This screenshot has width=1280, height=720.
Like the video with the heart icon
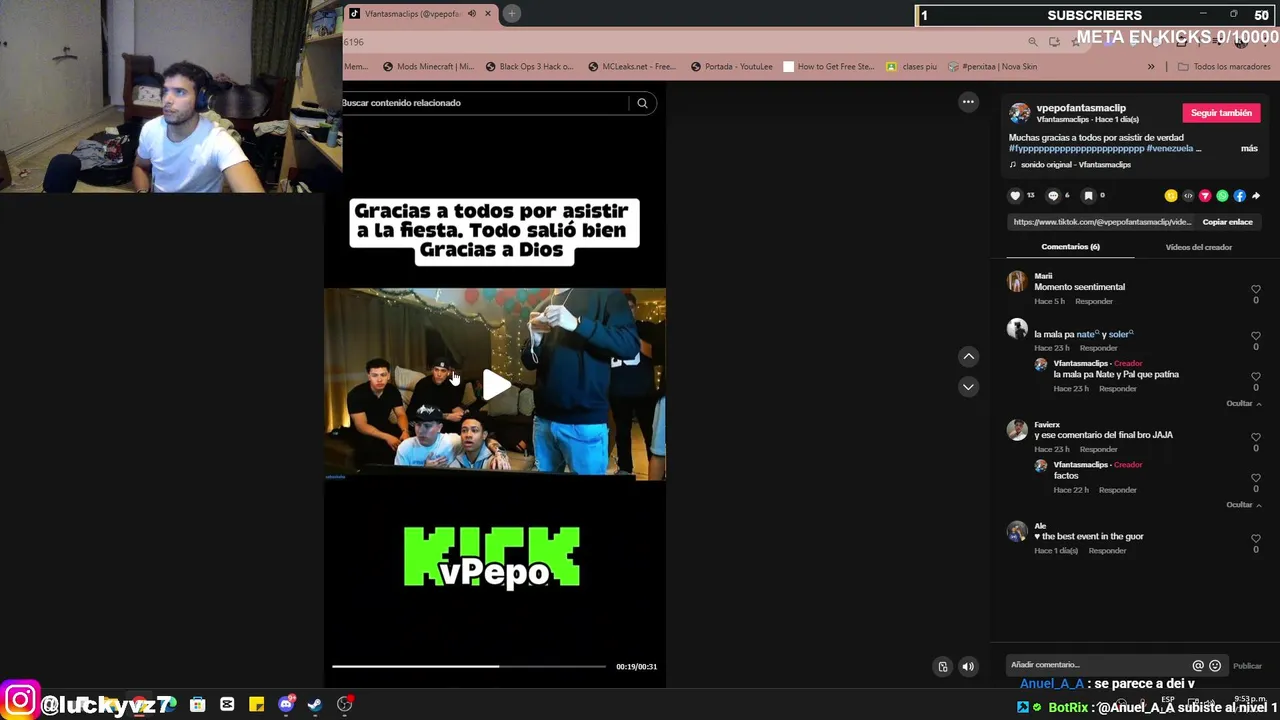click(x=1015, y=196)
